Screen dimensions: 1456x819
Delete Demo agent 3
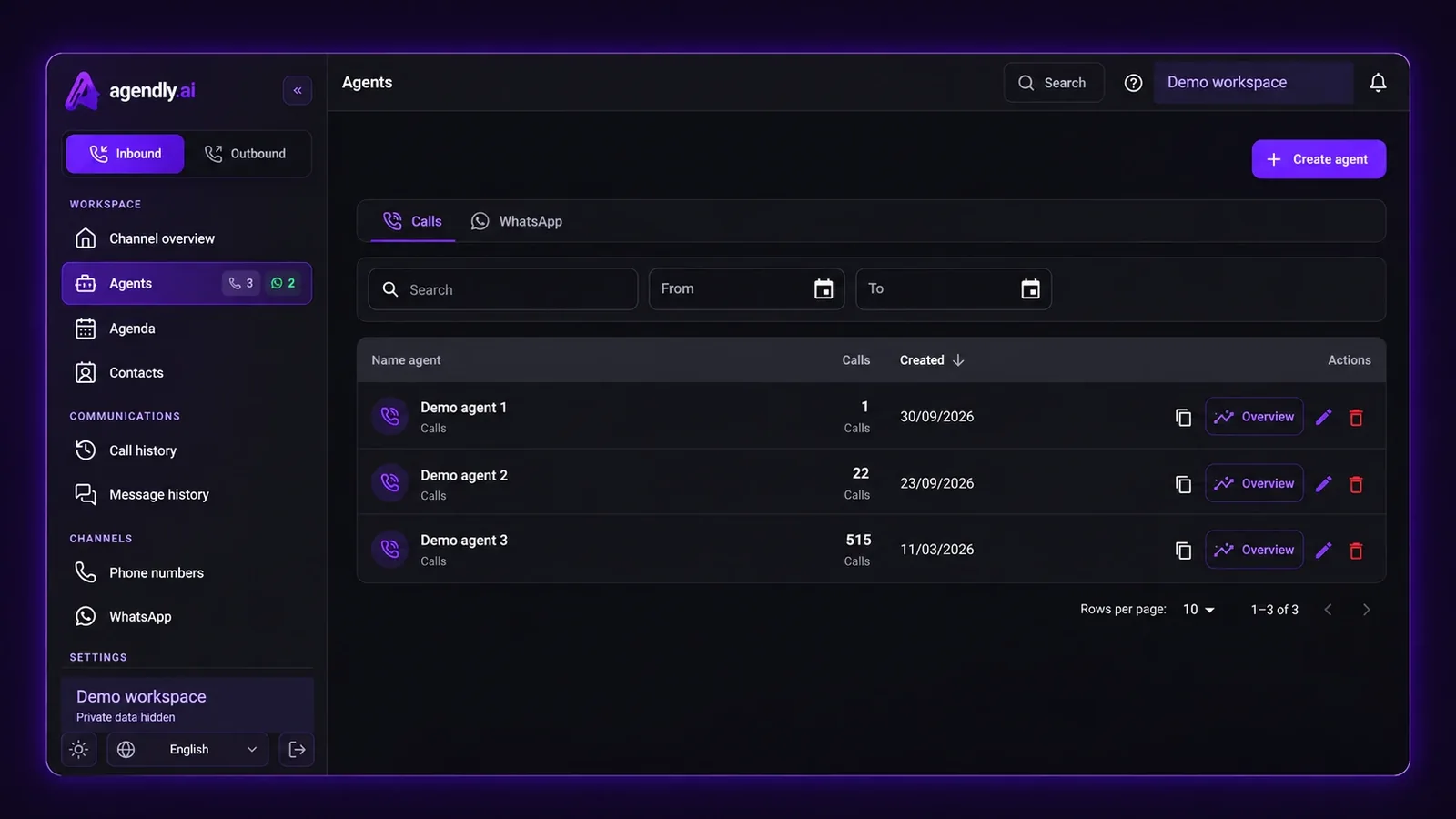(x=1356, y=551)
